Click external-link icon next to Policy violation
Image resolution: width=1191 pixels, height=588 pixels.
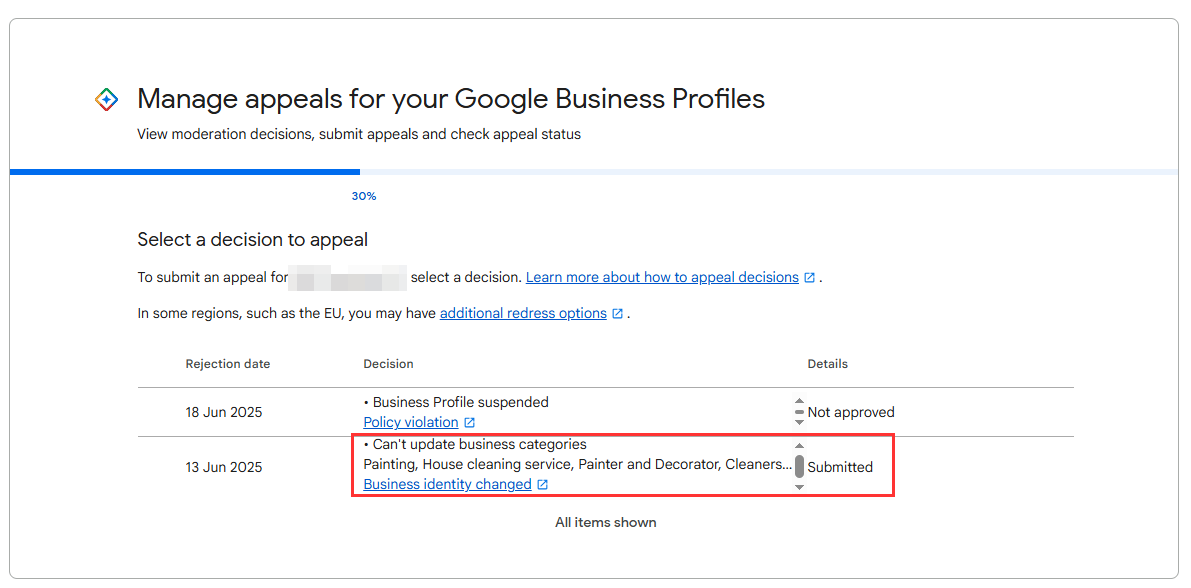[469, 422]
